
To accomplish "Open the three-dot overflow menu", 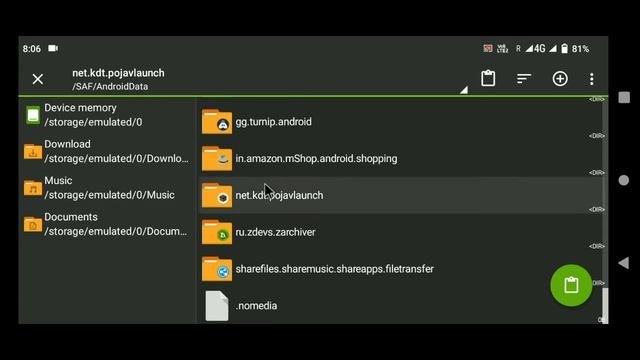I will 591,79.
